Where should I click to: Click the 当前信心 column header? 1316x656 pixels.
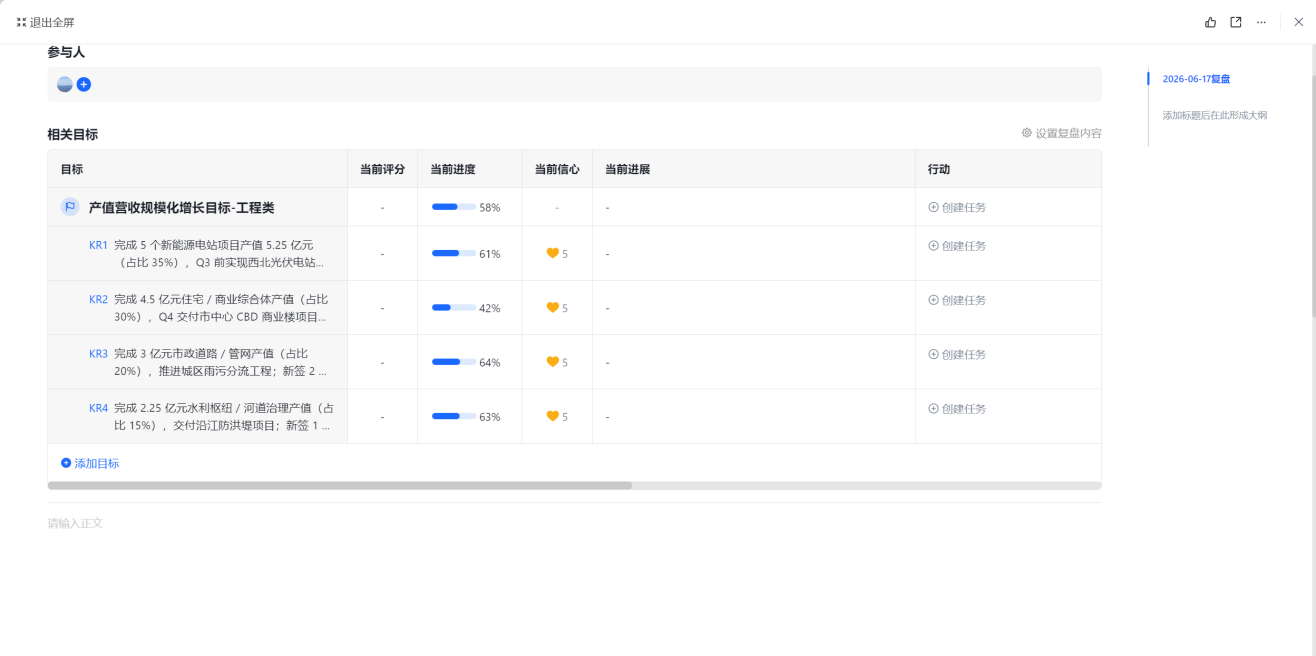[557, 169]
